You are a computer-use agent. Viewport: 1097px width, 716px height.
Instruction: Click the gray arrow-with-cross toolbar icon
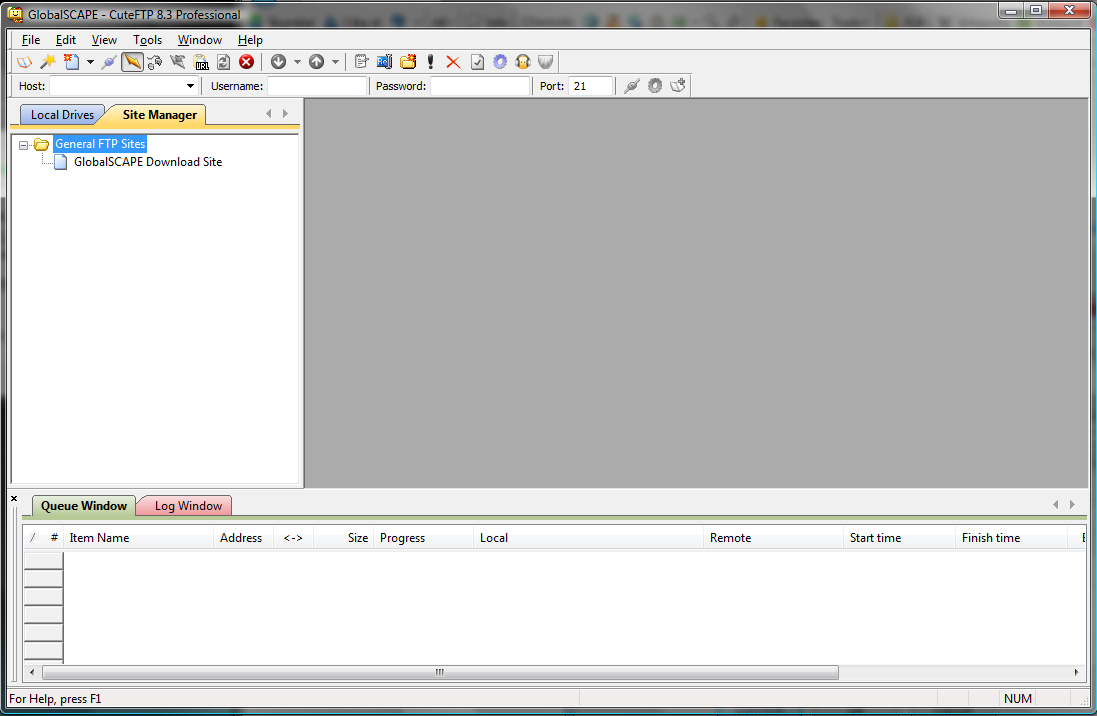click(x=178, y=62)
